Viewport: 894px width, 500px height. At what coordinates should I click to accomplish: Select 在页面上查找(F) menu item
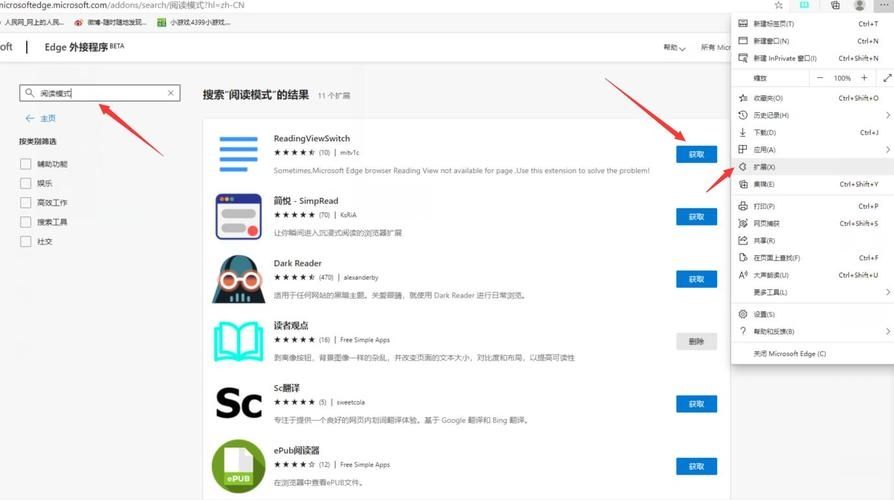pos(812,258)
